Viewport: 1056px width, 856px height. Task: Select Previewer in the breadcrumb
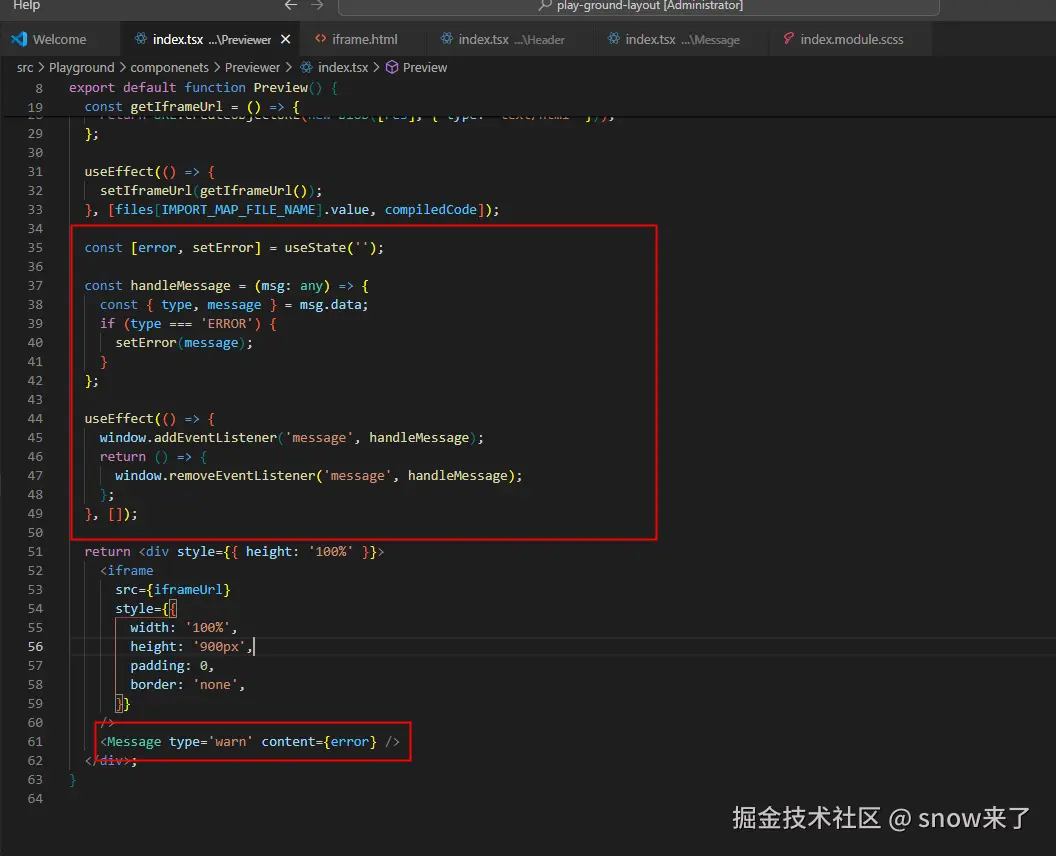tap(252, 67)
